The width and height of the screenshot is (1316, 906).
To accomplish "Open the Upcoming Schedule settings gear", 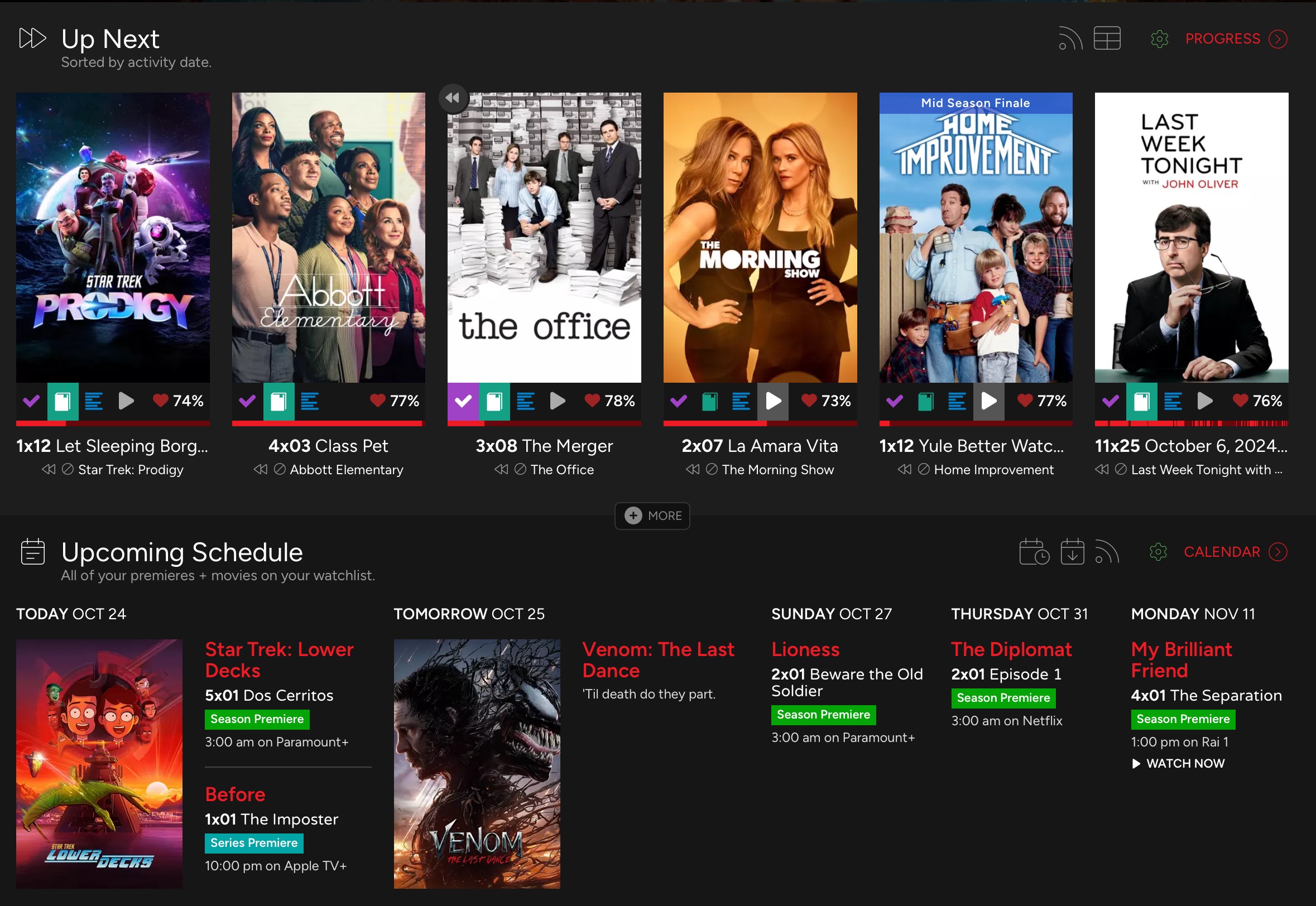I will point(1157,552).
